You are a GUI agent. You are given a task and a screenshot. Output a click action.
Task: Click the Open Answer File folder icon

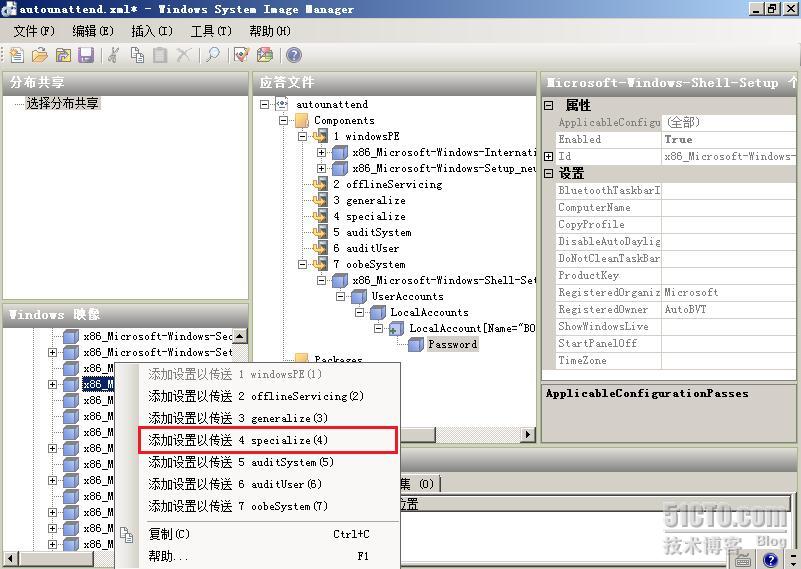40,55
